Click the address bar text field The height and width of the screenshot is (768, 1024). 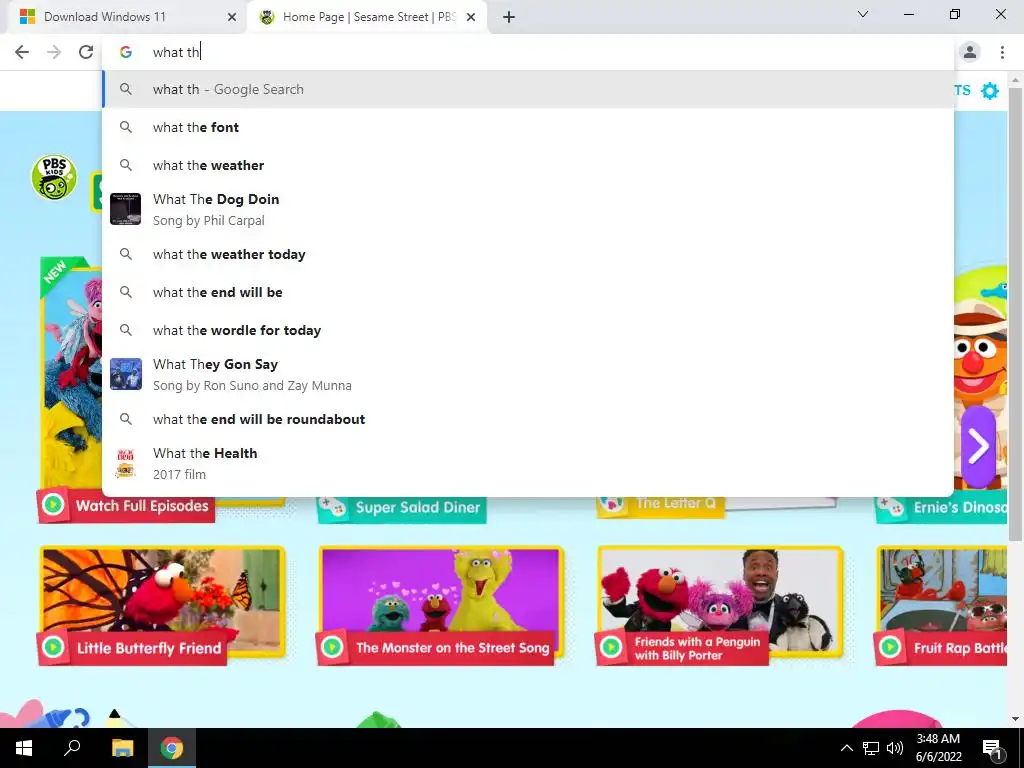tap(528, 52)
